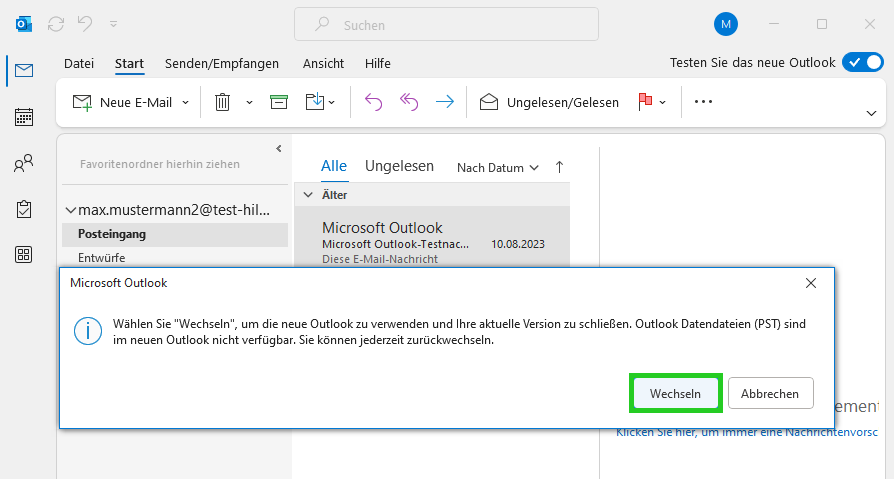This screenshot has width=894, height=479.
Task: Click the Suchen search field
Action: pyautogui.click(x=446, y=25)
